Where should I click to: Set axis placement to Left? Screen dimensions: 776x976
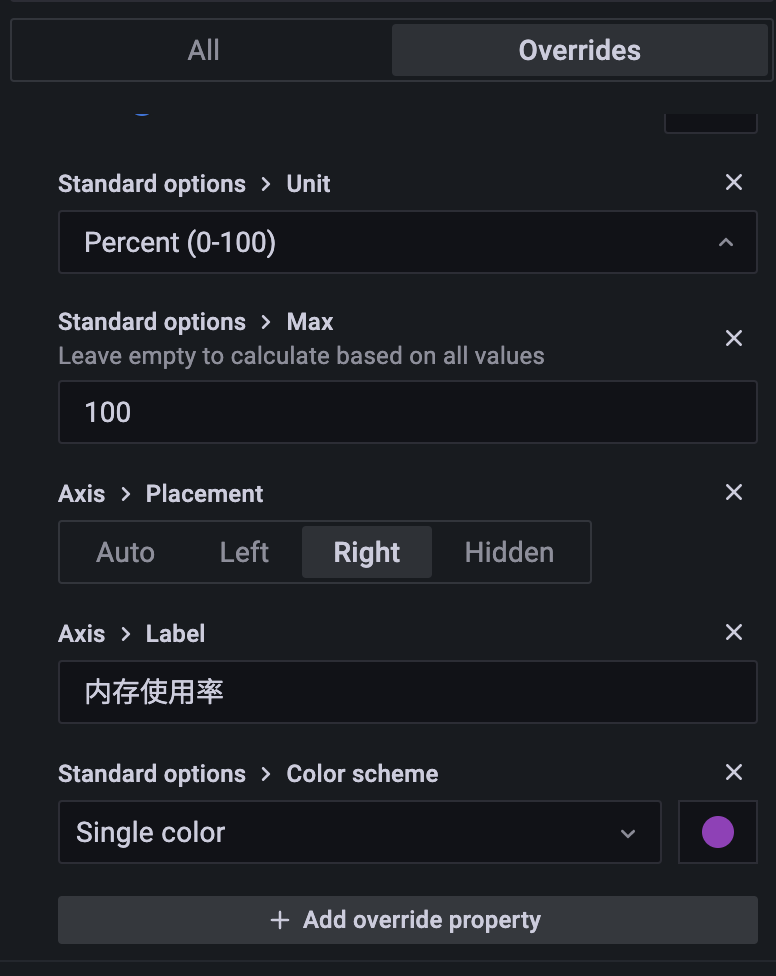point(244,552)
